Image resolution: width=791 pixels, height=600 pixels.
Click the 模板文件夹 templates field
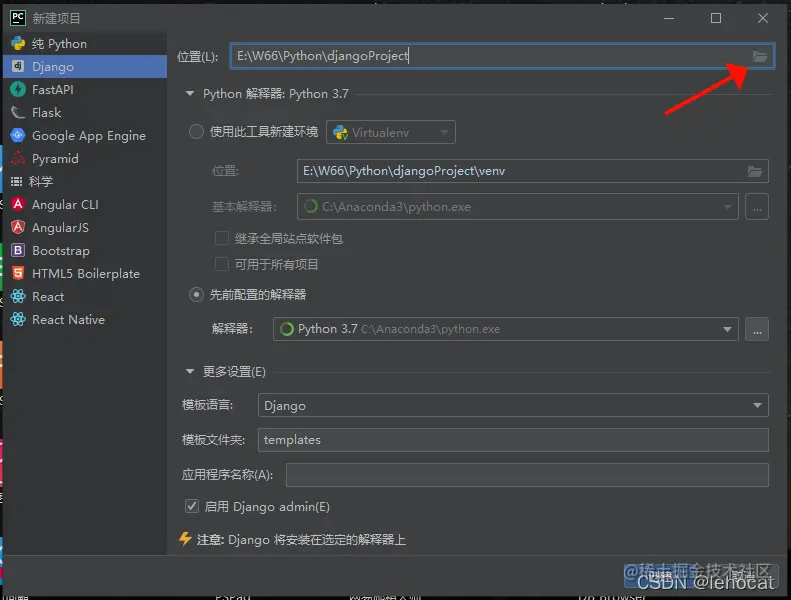tap(513, 440)
